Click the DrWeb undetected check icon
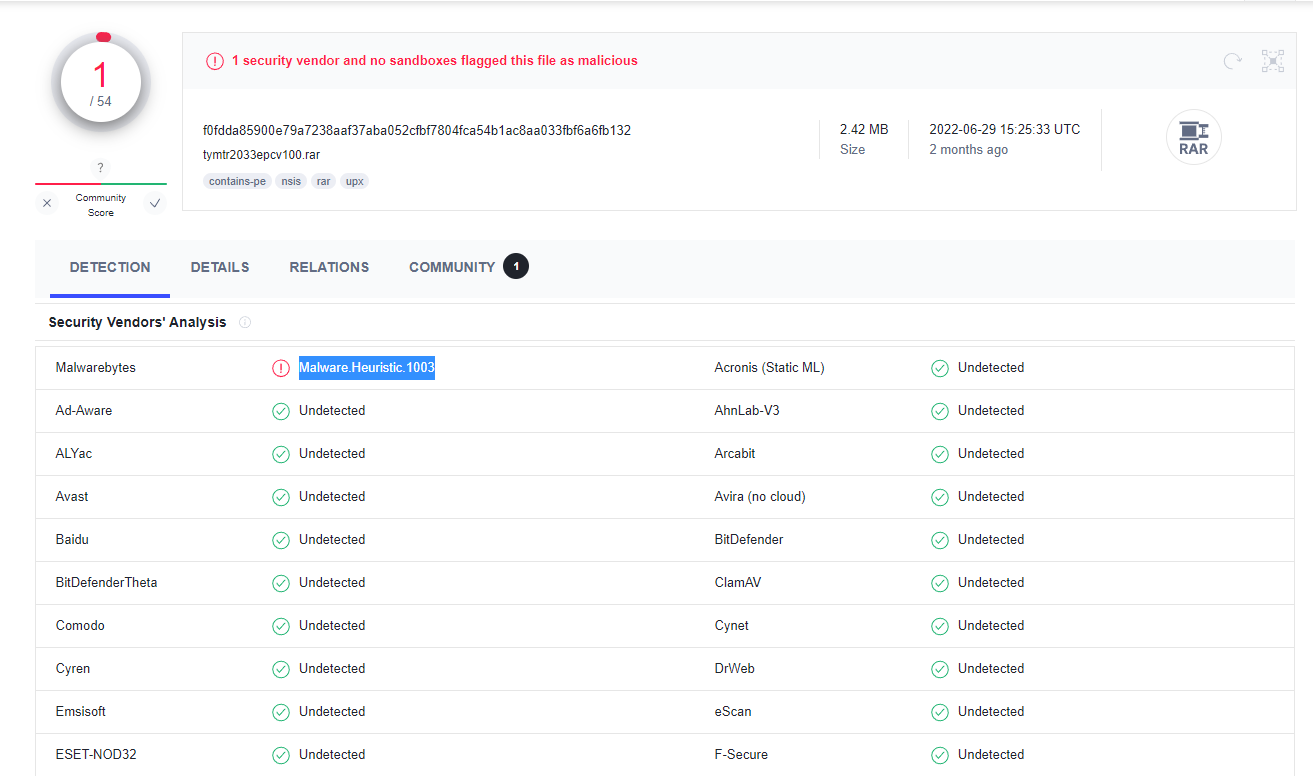The image size is (1313, 776). pyautogui.click(x=940, y=669)
